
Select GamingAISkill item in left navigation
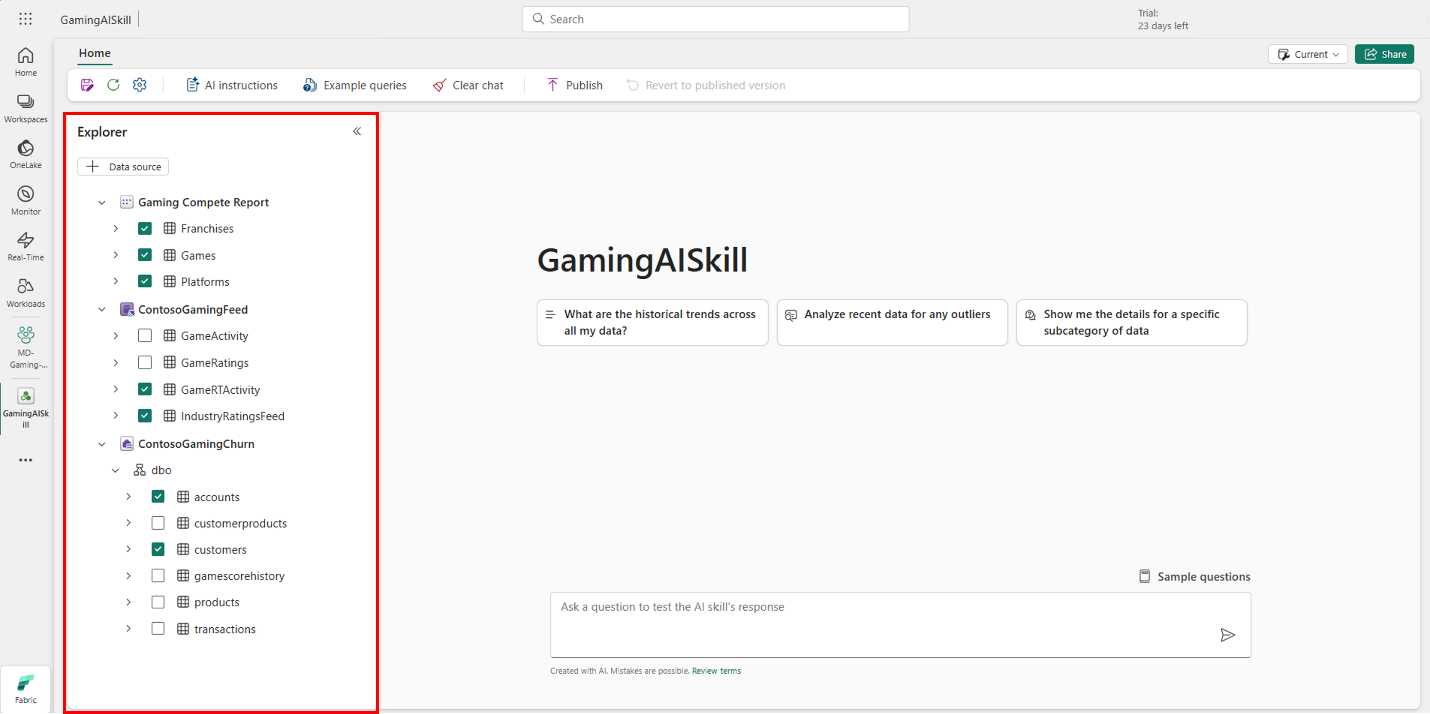click(x=26, y=408)
